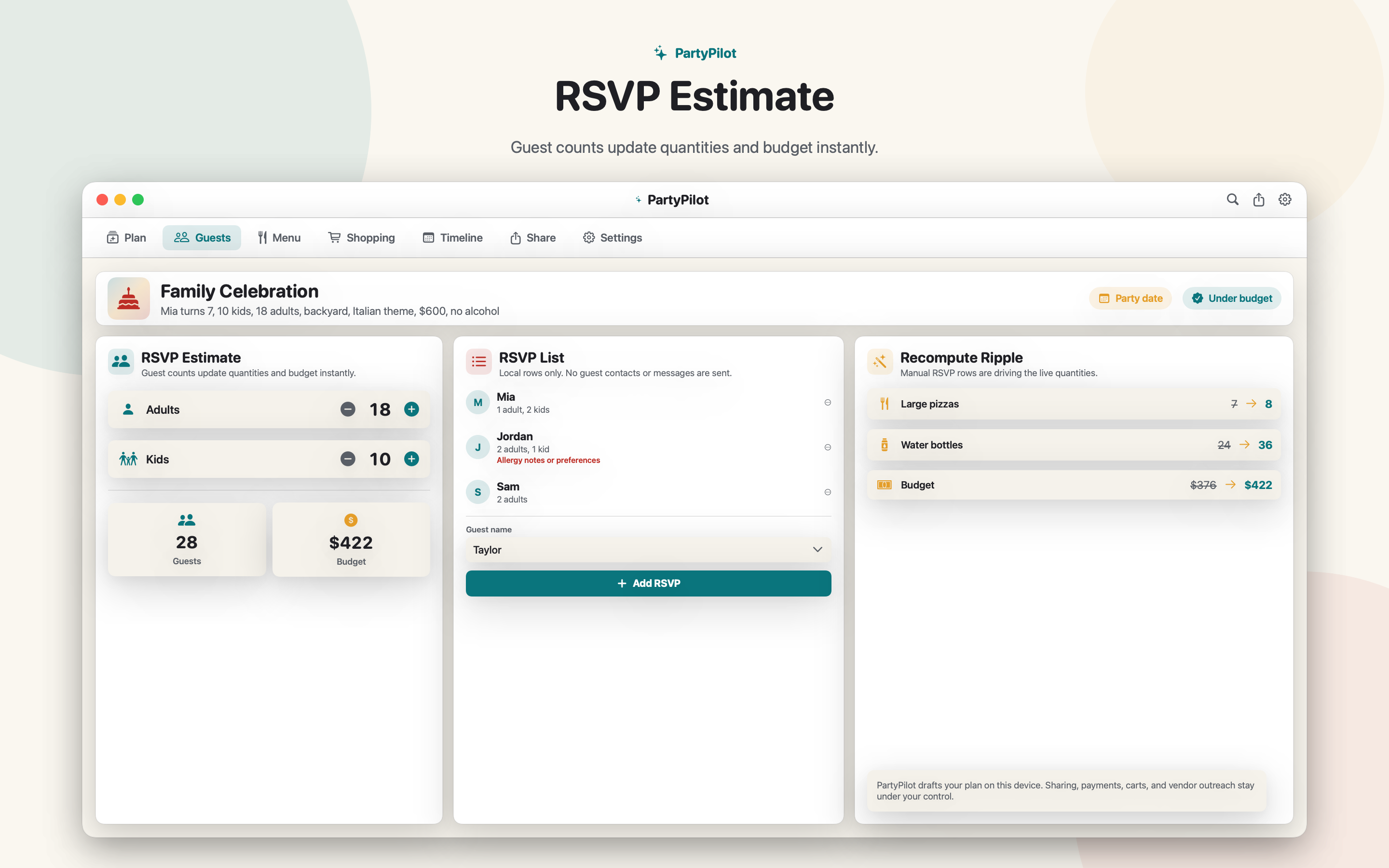Click the struck-through $376 budget value
Image resolution: width=1389 pixels, height=868 pixels.
pyautogui.click(x=1203, y=485)
